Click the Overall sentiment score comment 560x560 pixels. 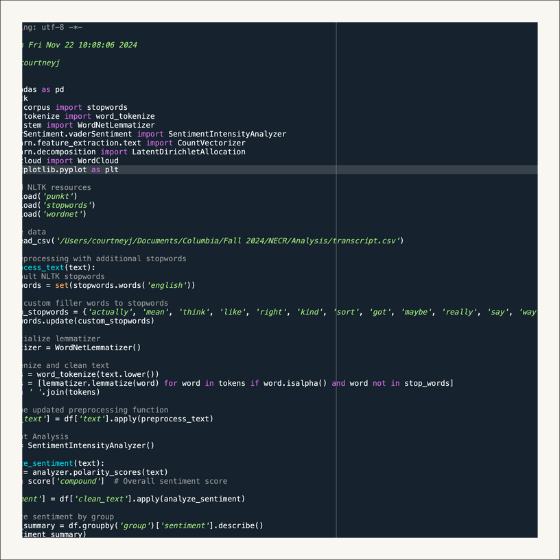point(171,481)
